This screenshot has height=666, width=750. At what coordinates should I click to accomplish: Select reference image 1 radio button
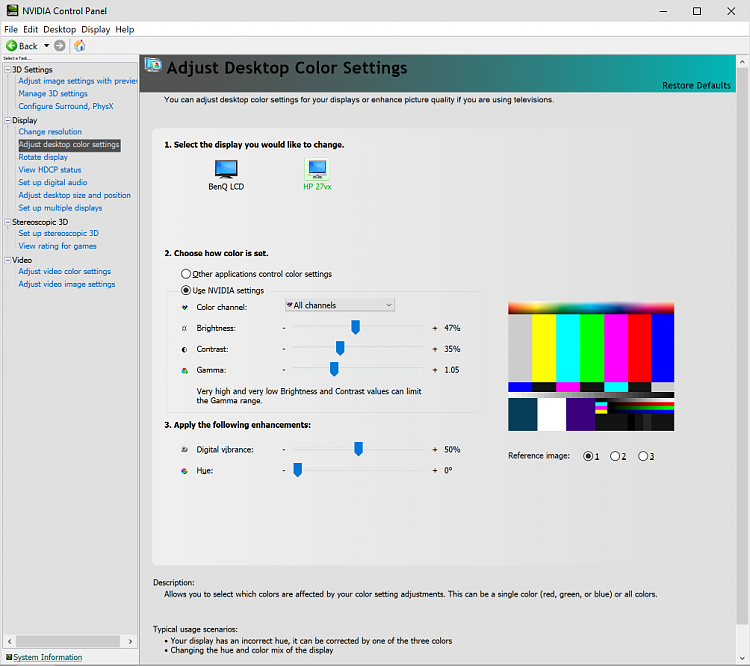(x=588, y=456)
